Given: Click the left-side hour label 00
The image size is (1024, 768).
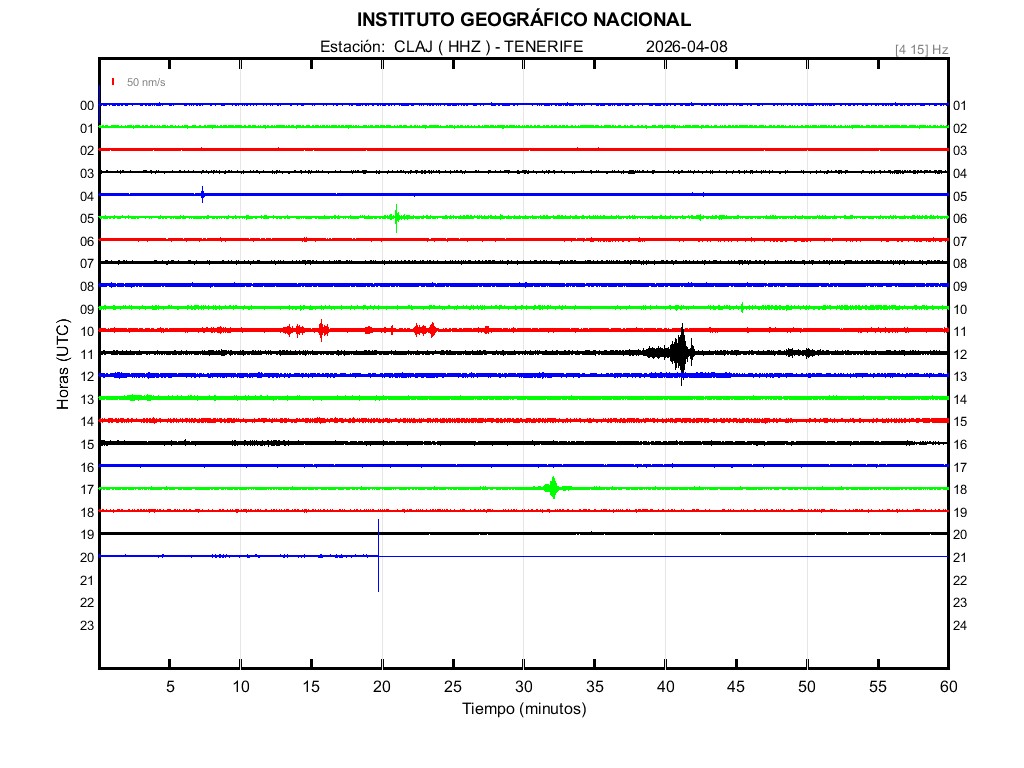Looking at the screenshot, I should coord(87,106).
